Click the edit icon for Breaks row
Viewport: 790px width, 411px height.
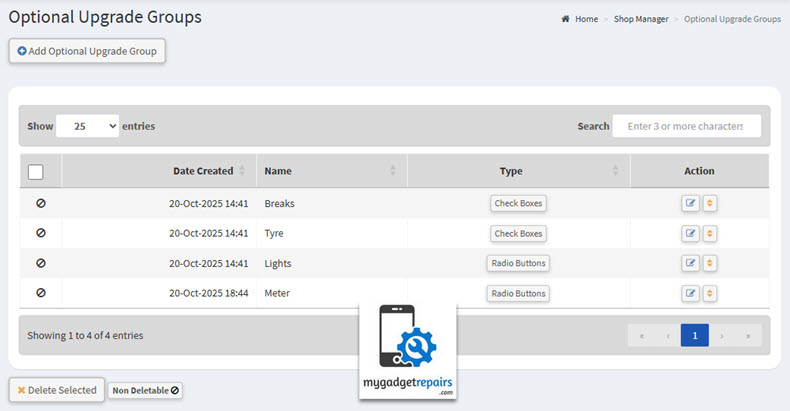point(690,204)
